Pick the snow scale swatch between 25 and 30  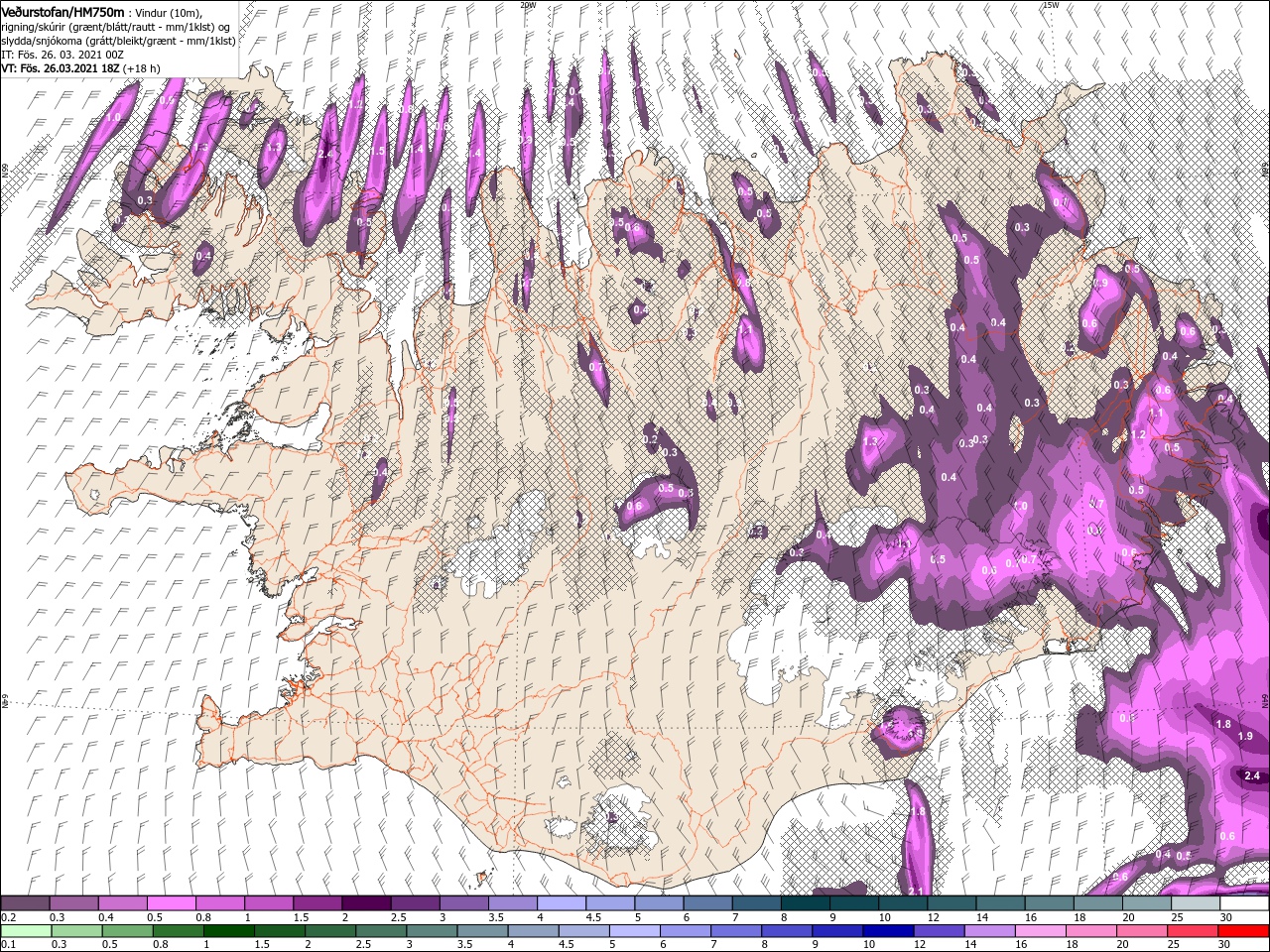(1195, 903)
